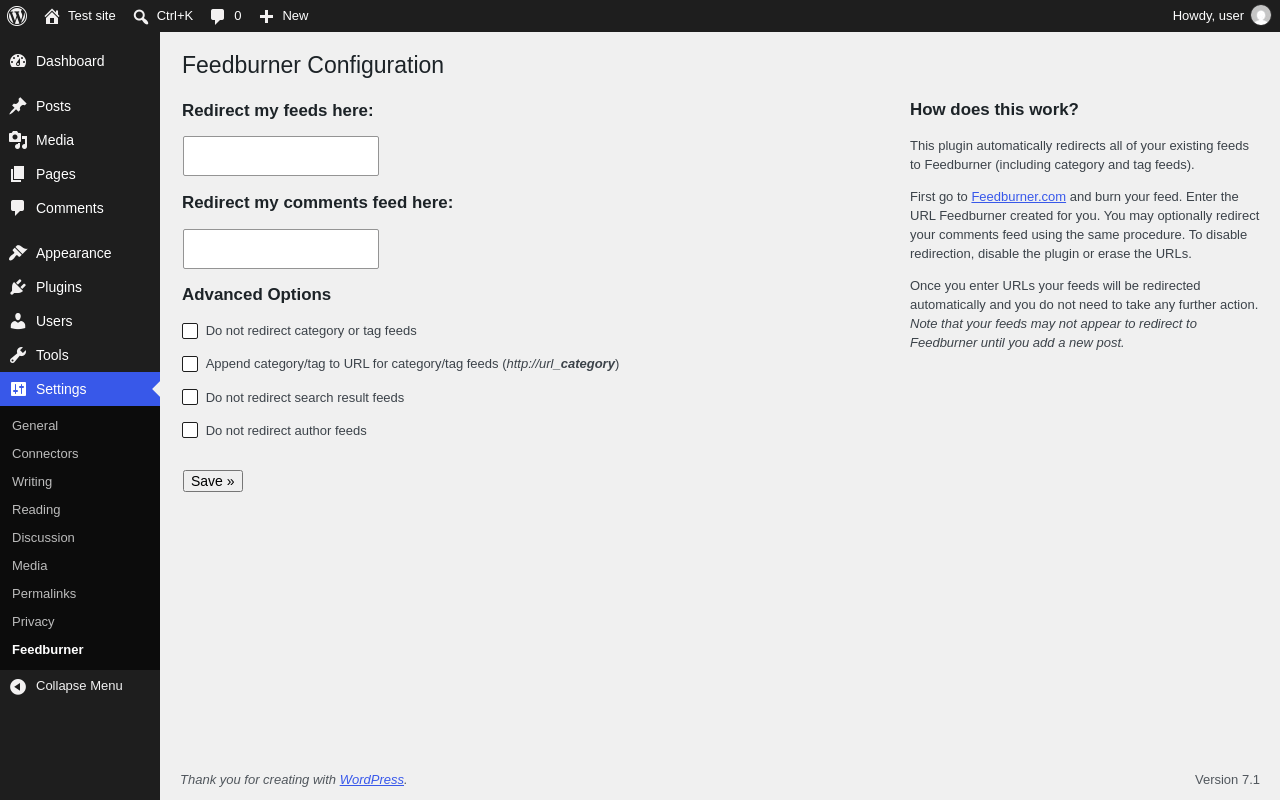The image size is (1280, 800).
Task: Tick Do not redirect author feeds
Action: click(x=190, y=430)
